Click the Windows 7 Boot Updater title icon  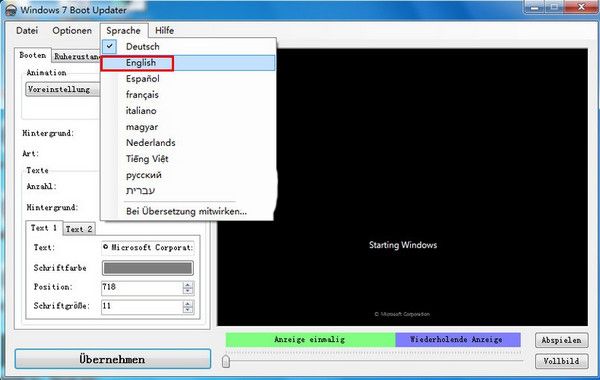click(x=11, y=10)
